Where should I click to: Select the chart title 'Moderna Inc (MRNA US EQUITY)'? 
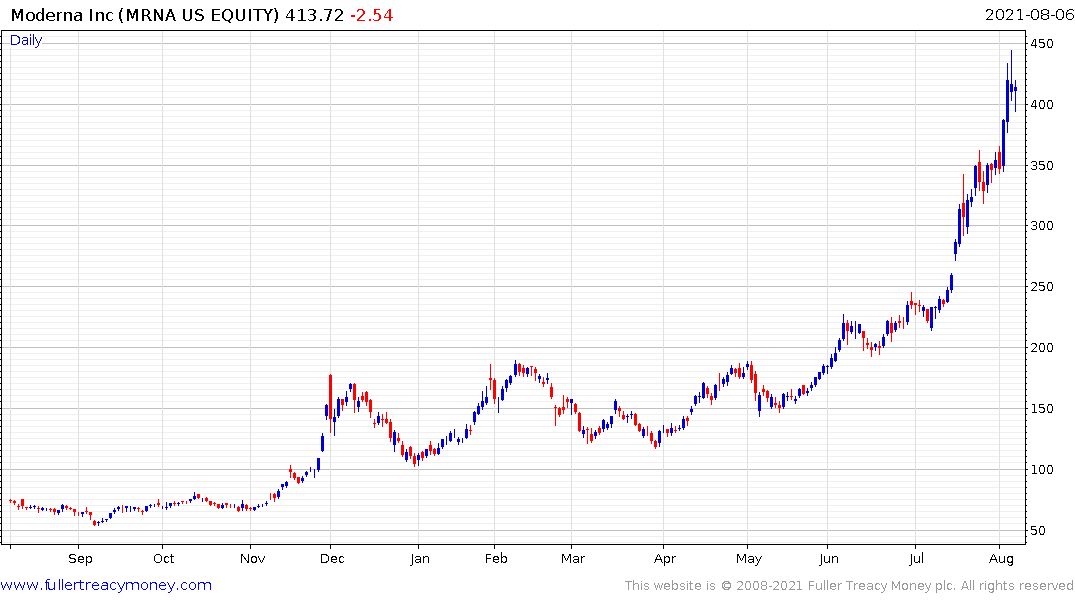coord(145,15)
